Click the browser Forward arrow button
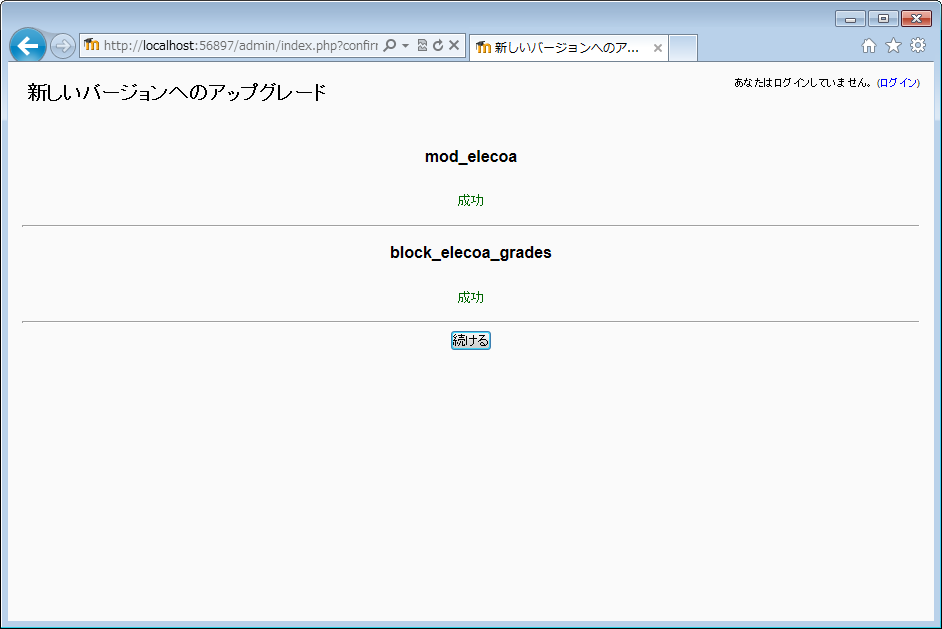 coord(62,46)
